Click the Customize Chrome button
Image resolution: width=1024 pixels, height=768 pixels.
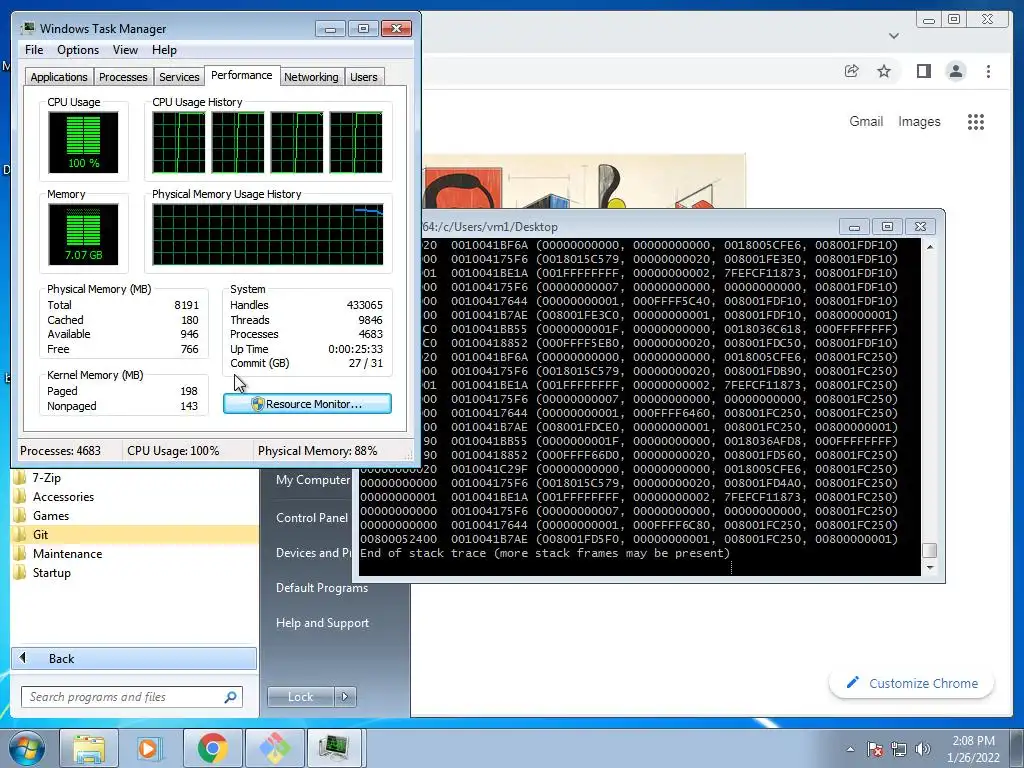(912, 683)
